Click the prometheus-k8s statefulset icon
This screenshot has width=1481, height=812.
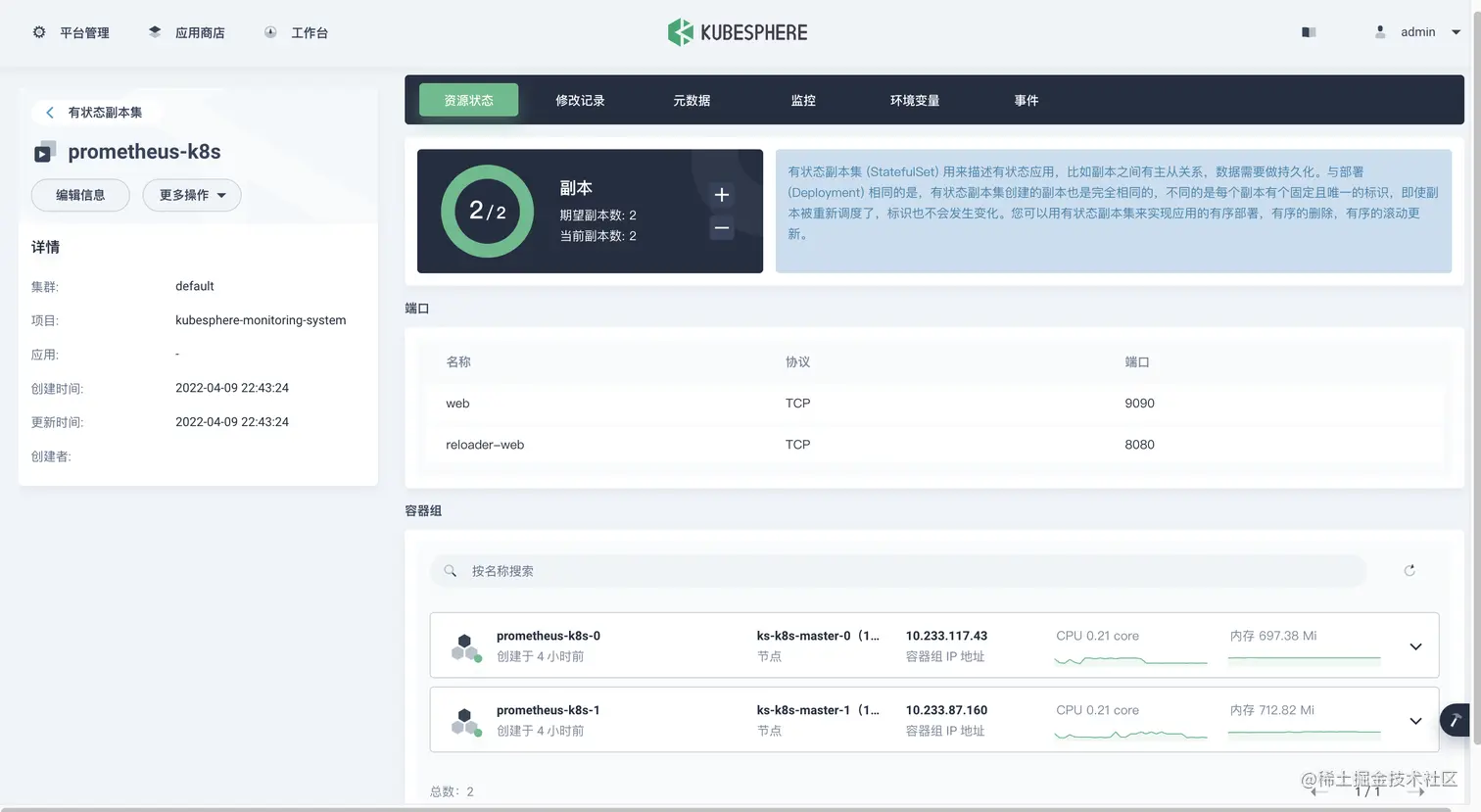[44, 152]
